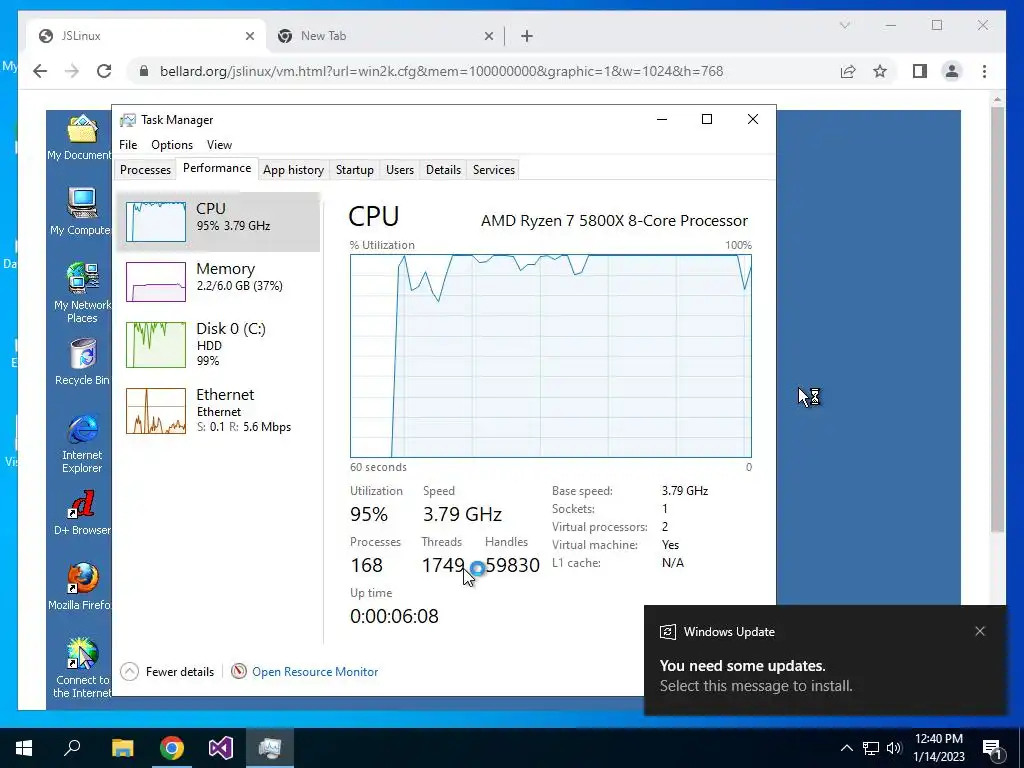Click the Task Manager title bar icon
The height and width of the screenshot is (768, 1024).
[x=128, y=120]
